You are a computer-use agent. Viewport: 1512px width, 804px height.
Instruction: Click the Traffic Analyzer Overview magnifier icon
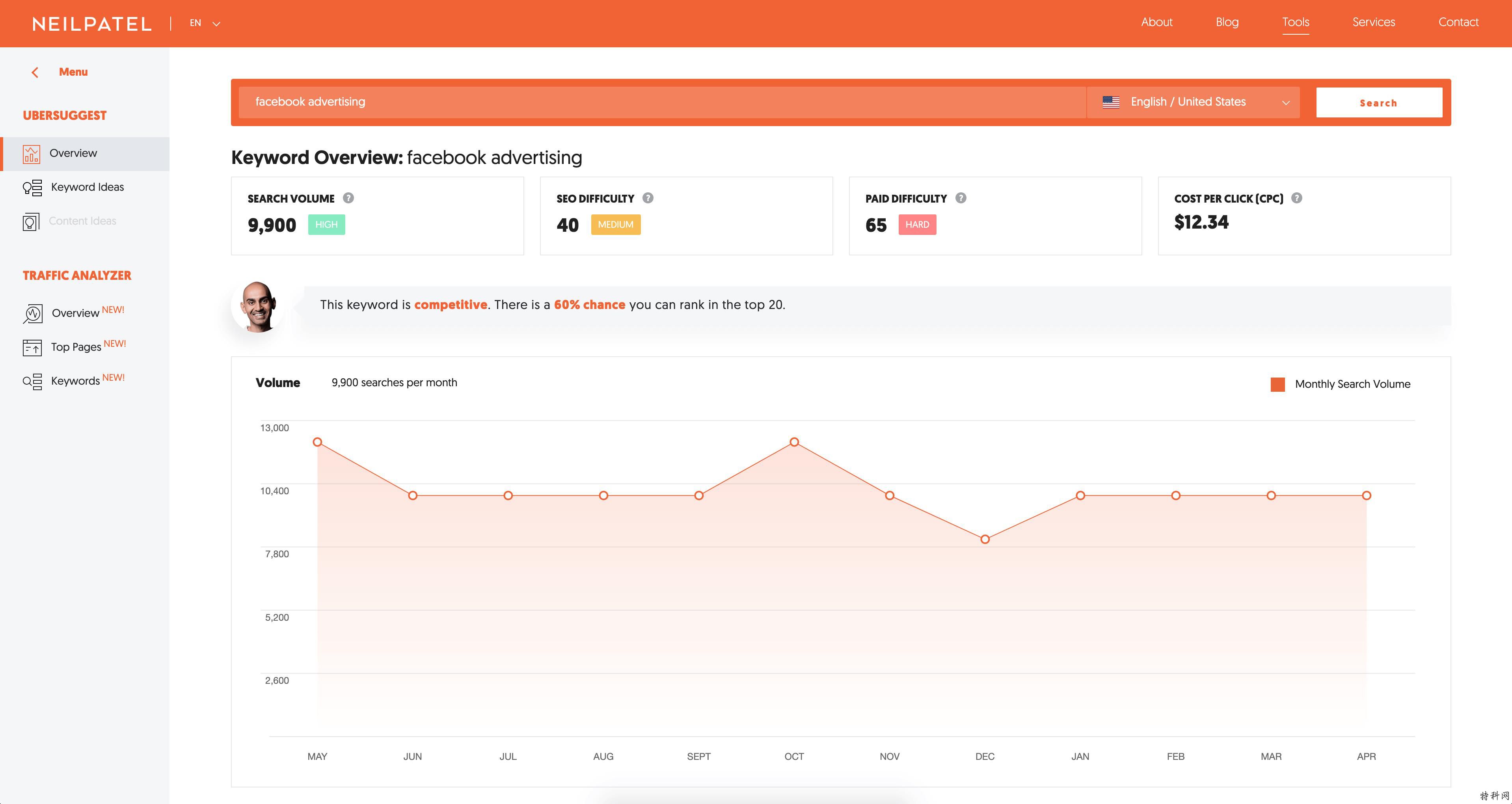33,313
